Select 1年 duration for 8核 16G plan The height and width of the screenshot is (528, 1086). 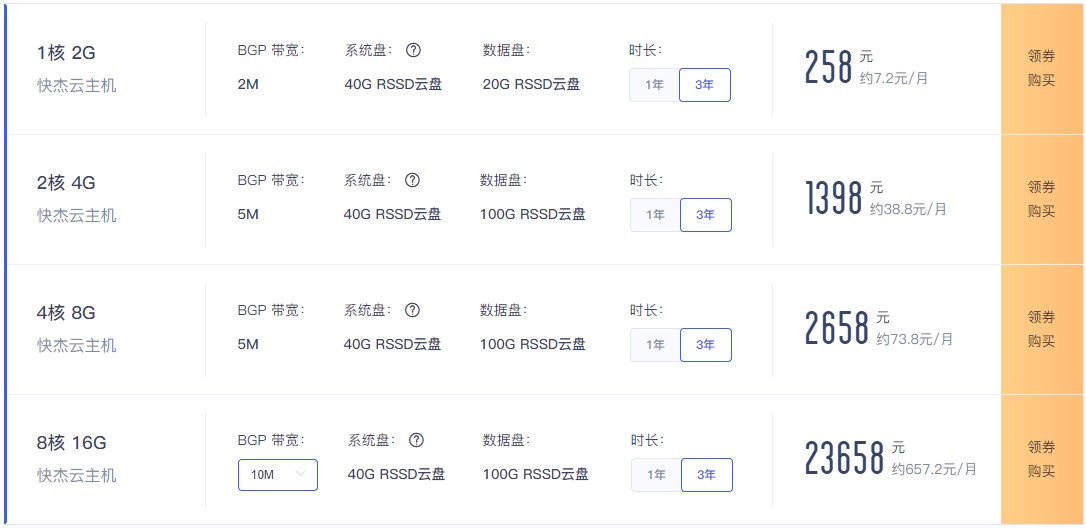tap(656, 475)
